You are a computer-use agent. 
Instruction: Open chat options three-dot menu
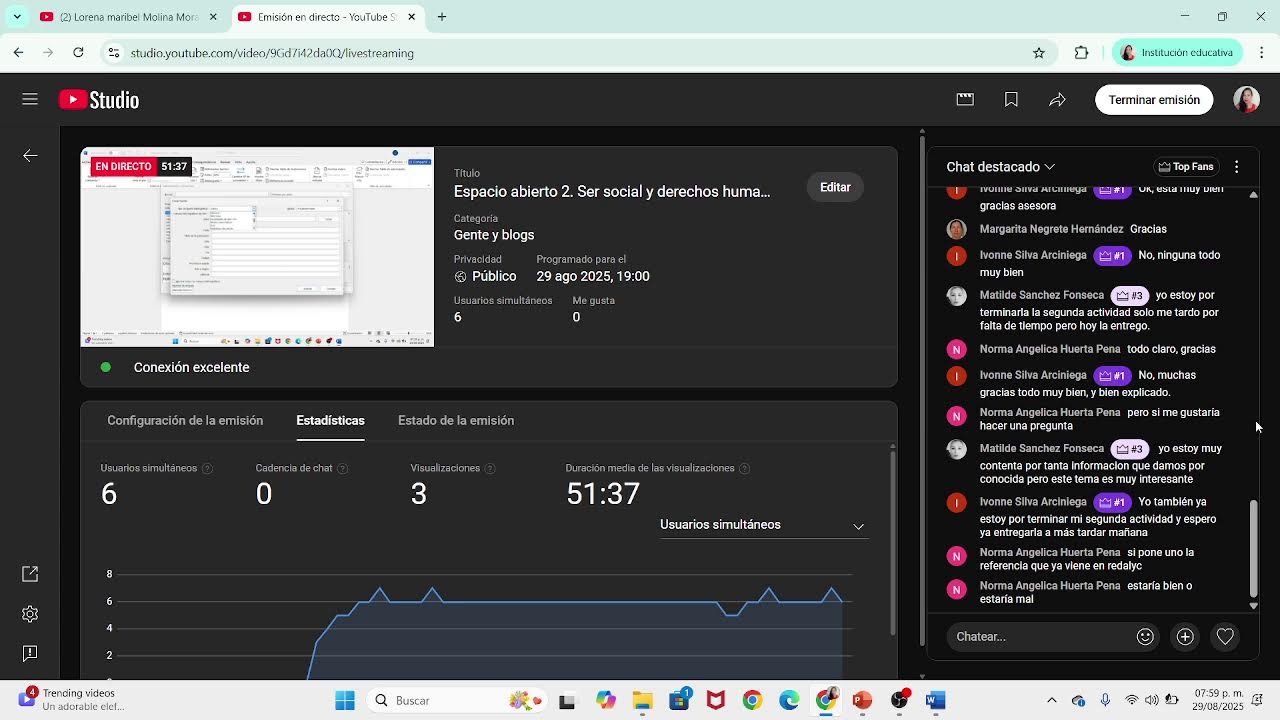pos(1236,167)
